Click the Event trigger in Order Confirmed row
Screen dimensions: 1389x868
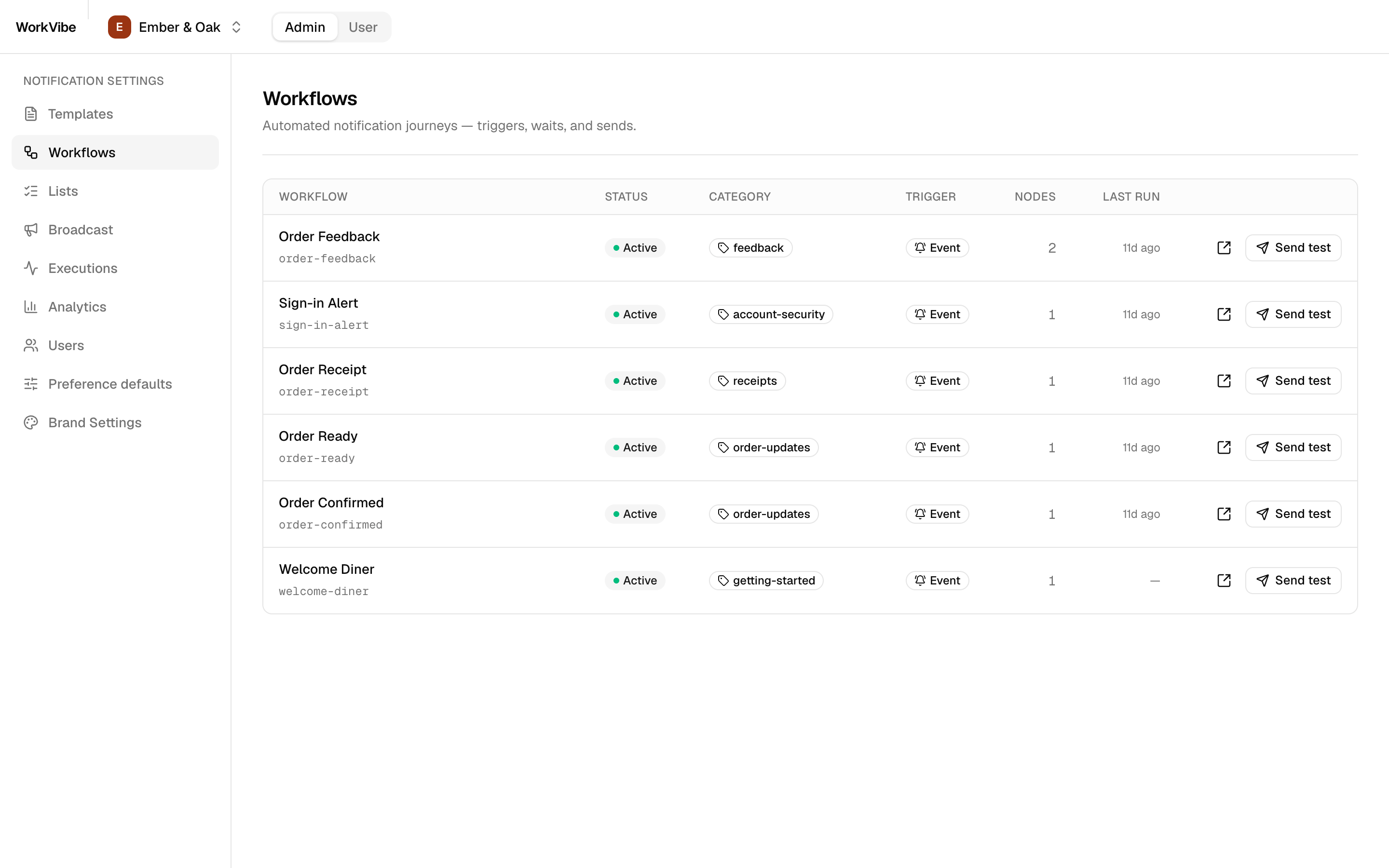937,514
